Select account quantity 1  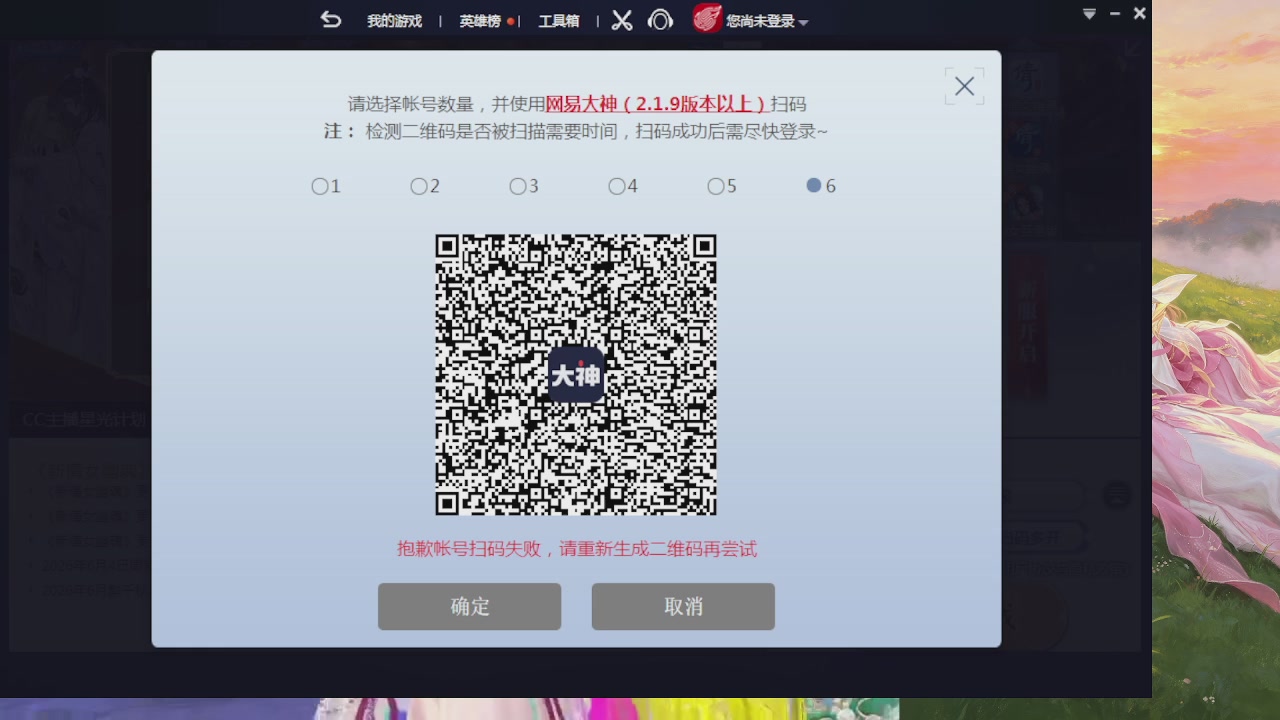[x=326, y=186]
